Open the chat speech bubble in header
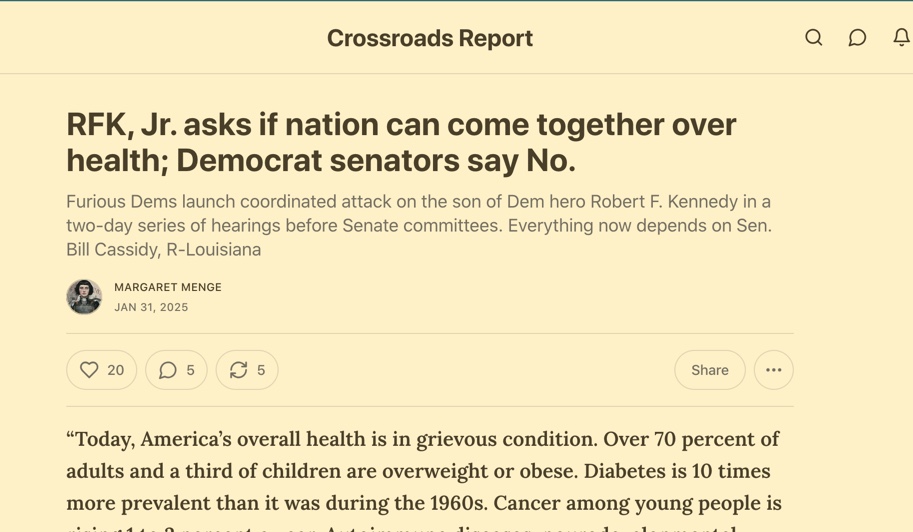This screenshot has height=532, width=913. (x=857, y=38)
